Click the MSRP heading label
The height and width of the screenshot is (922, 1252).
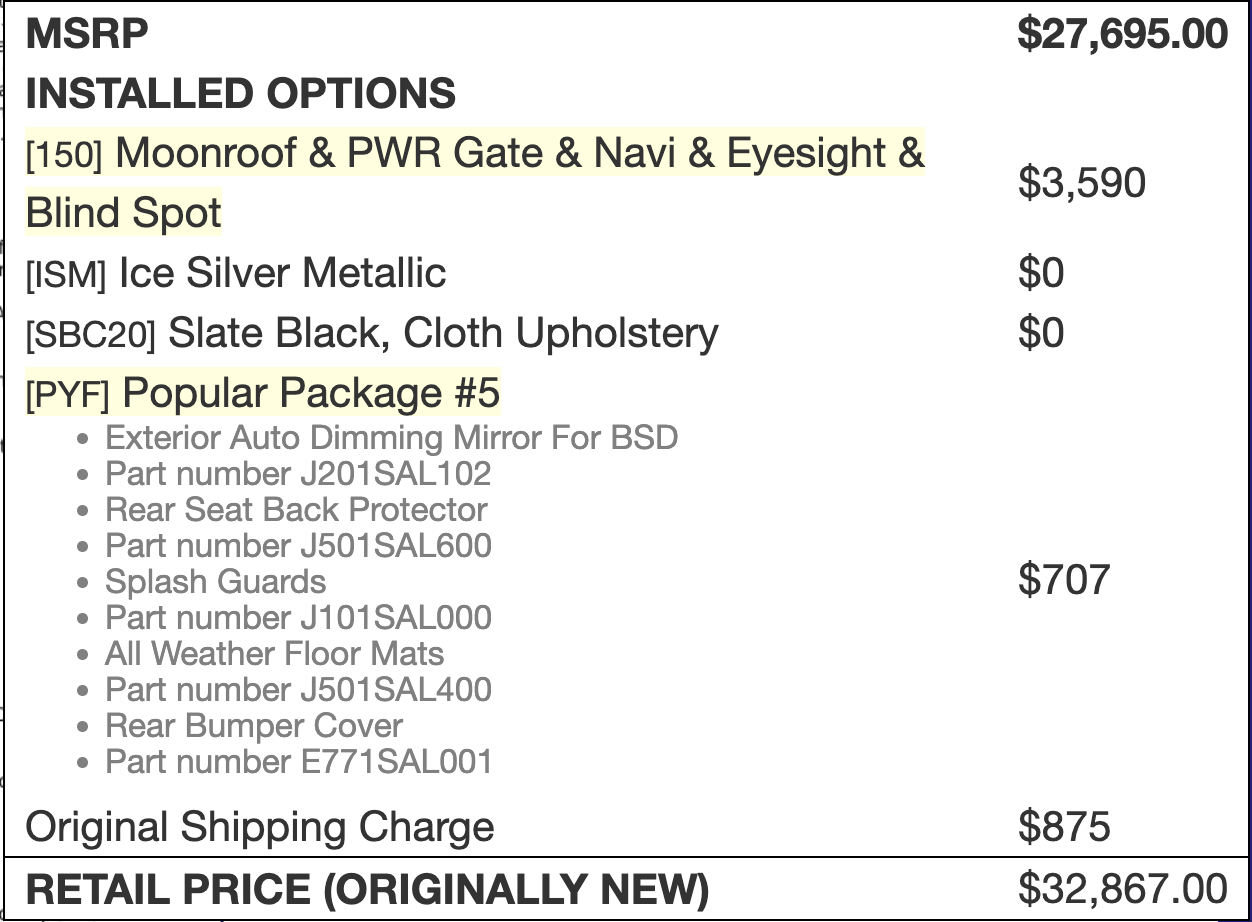click(x=87, y=34)
